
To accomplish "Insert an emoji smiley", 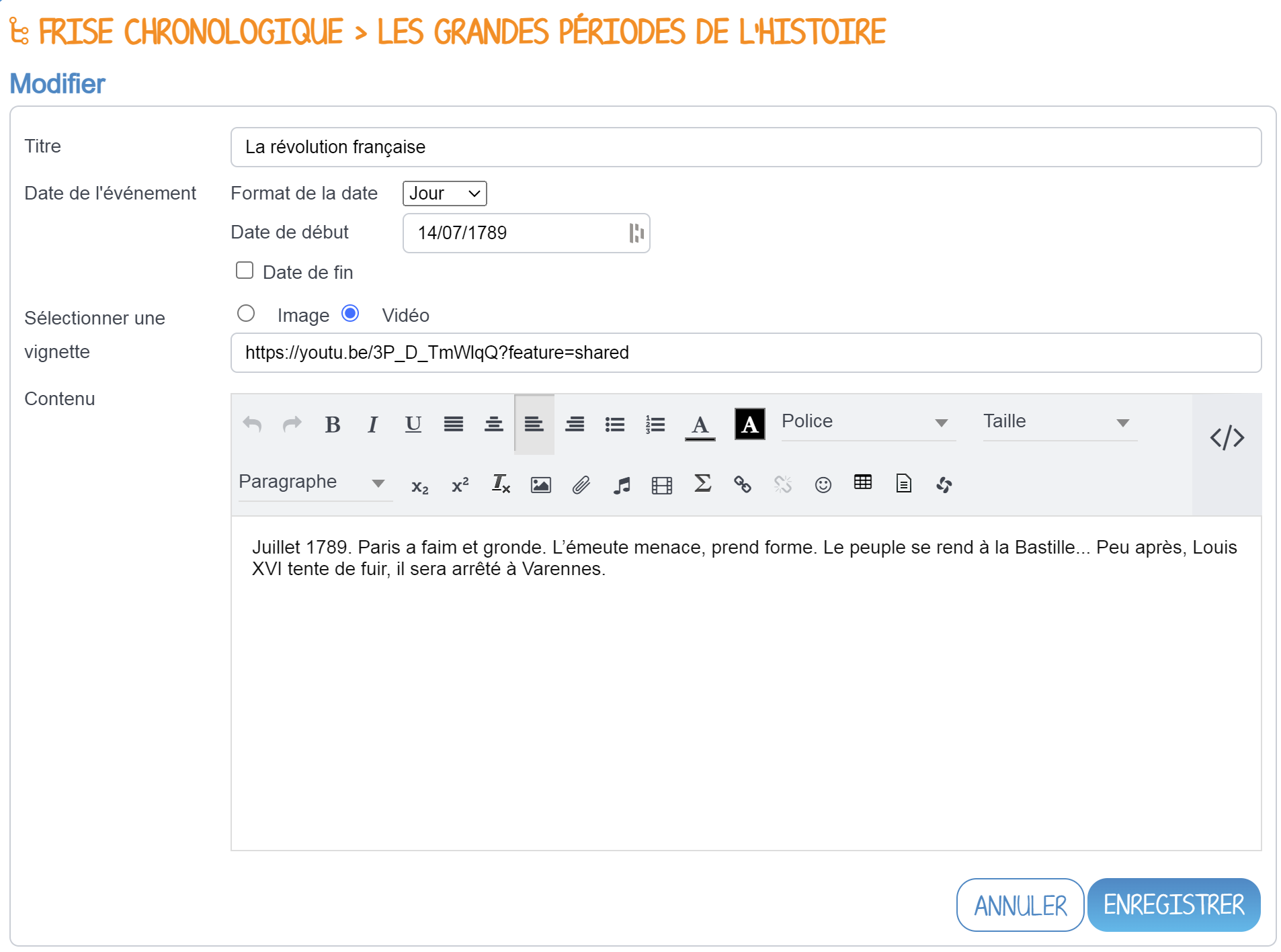I will (x=823, y=484).
